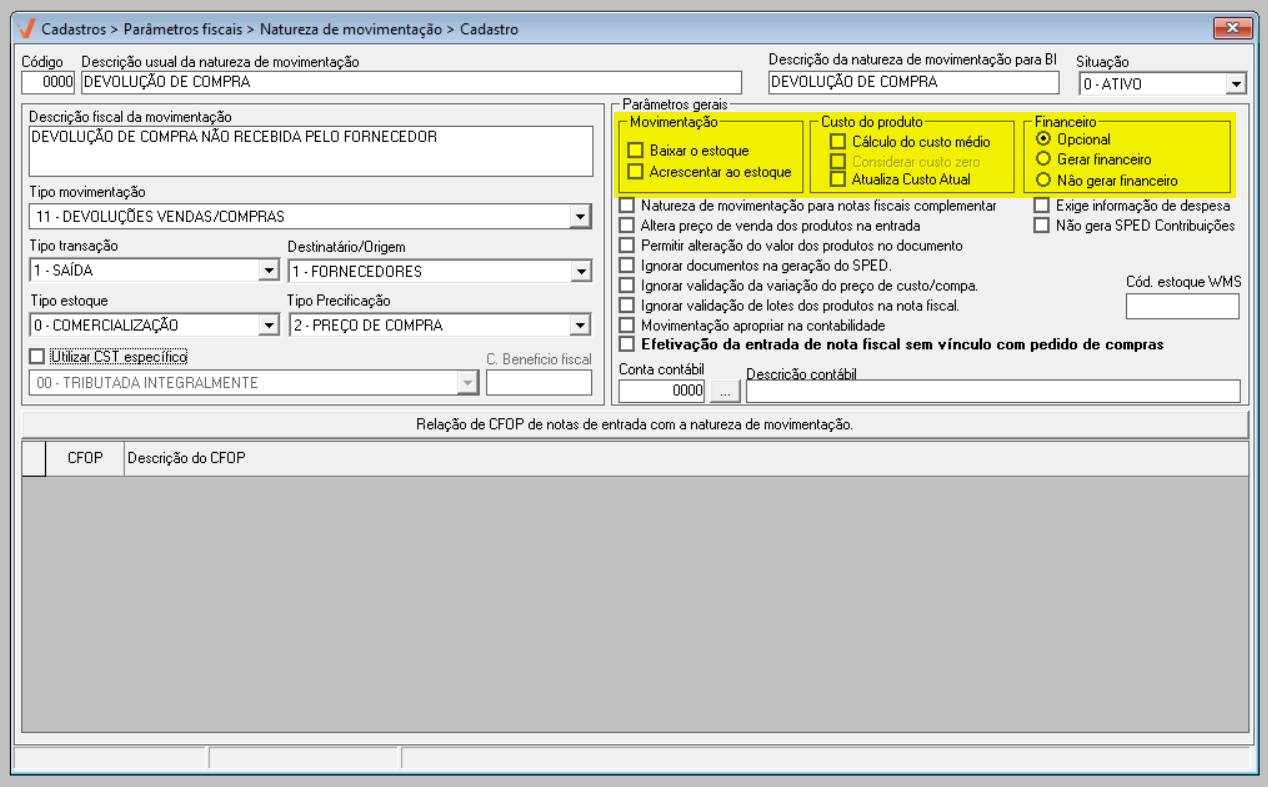Enable 'Atualiza Custo Atual' checkbox
This screenshot has width=1268, height=787.
(838, 180)
